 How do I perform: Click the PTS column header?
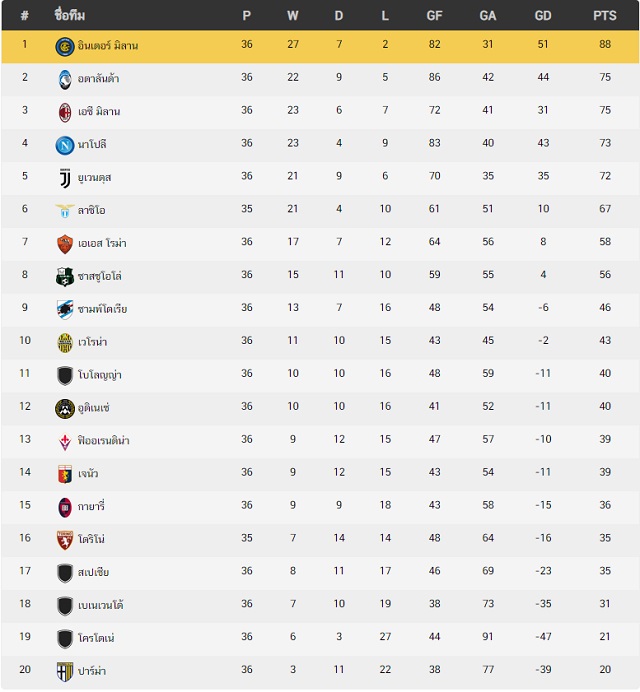tap(605, 15)
